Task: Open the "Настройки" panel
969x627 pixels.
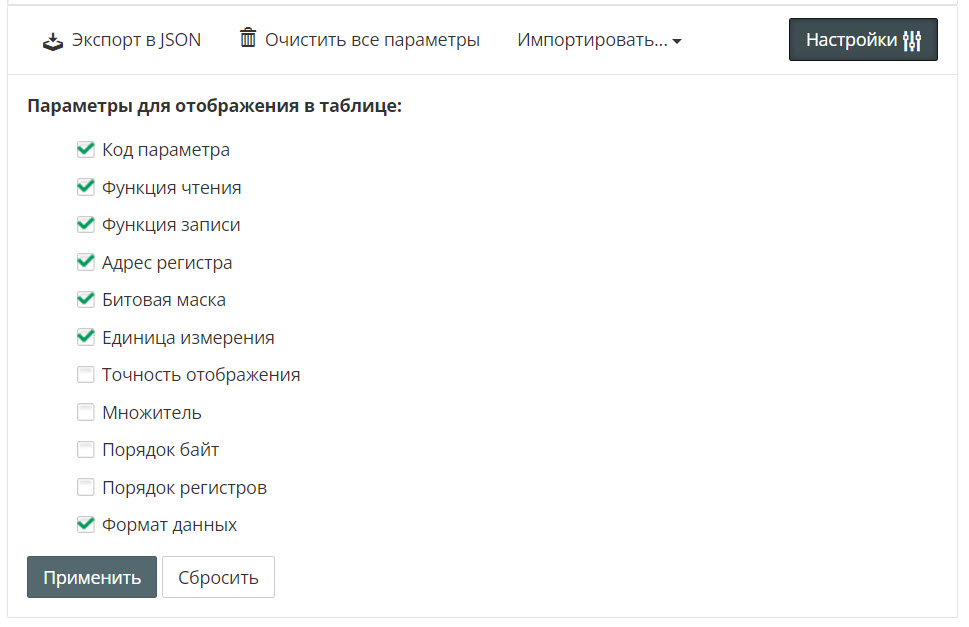Action: pyautogui.click(x=862, y=39)
